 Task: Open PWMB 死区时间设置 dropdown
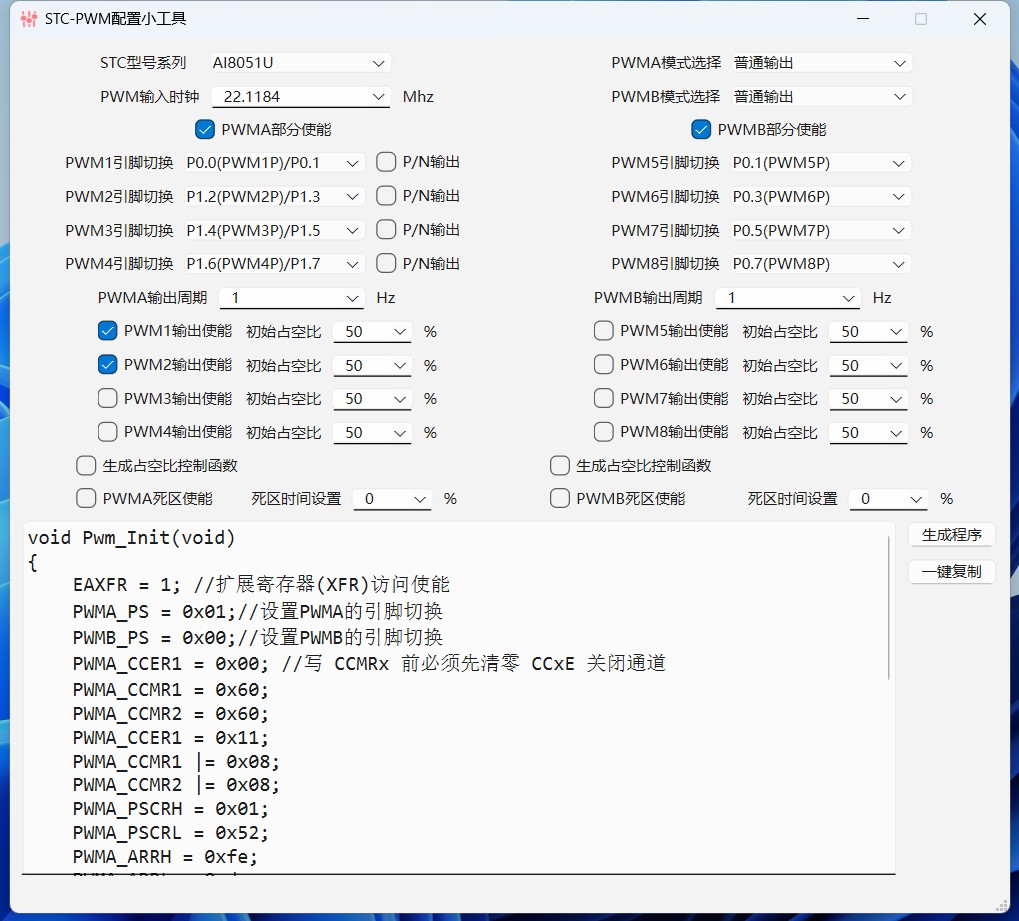tap(888, 499)
